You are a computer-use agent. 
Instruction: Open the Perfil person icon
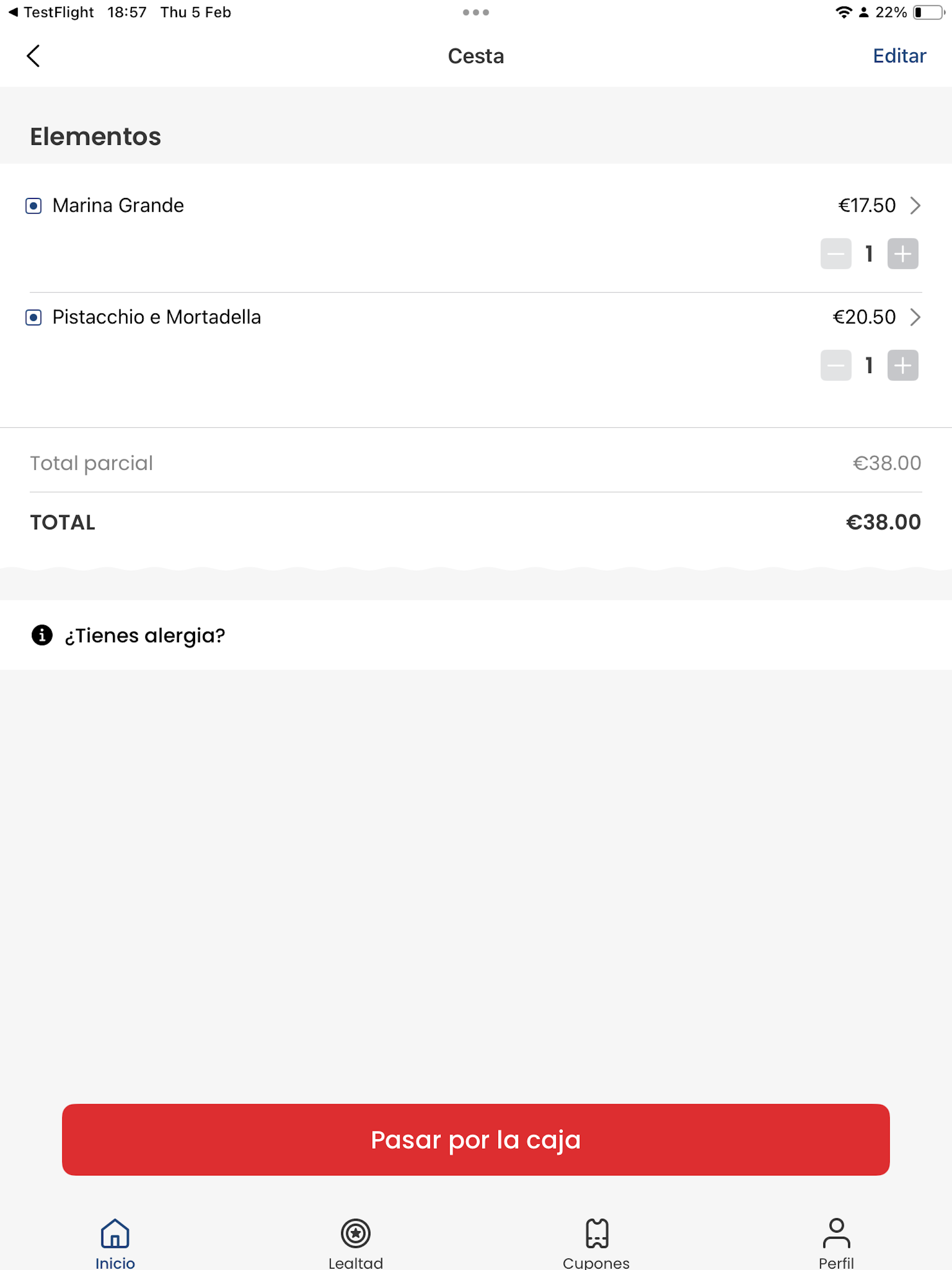click(837, 1233)
